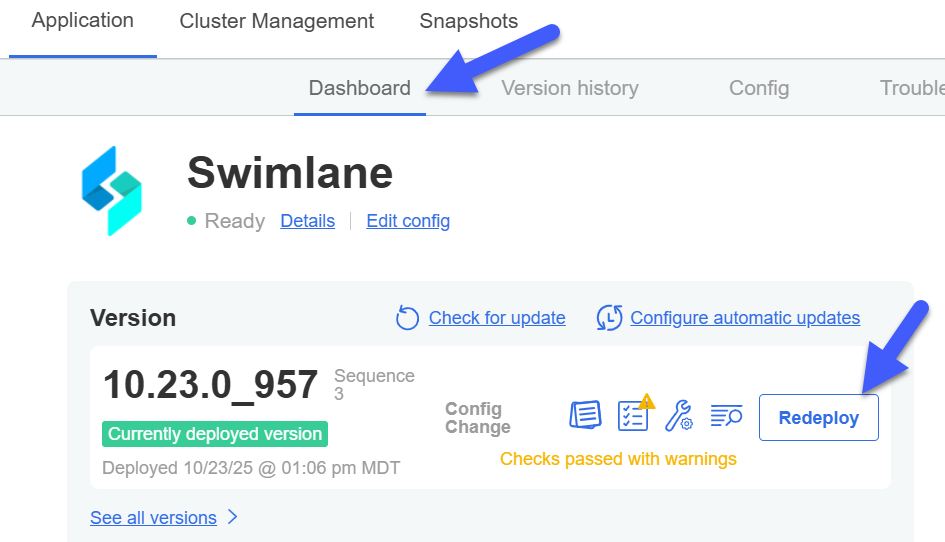View deploy logs icon
The height and width of the screenshot is (542, 945).
click(x=726, y=415)
